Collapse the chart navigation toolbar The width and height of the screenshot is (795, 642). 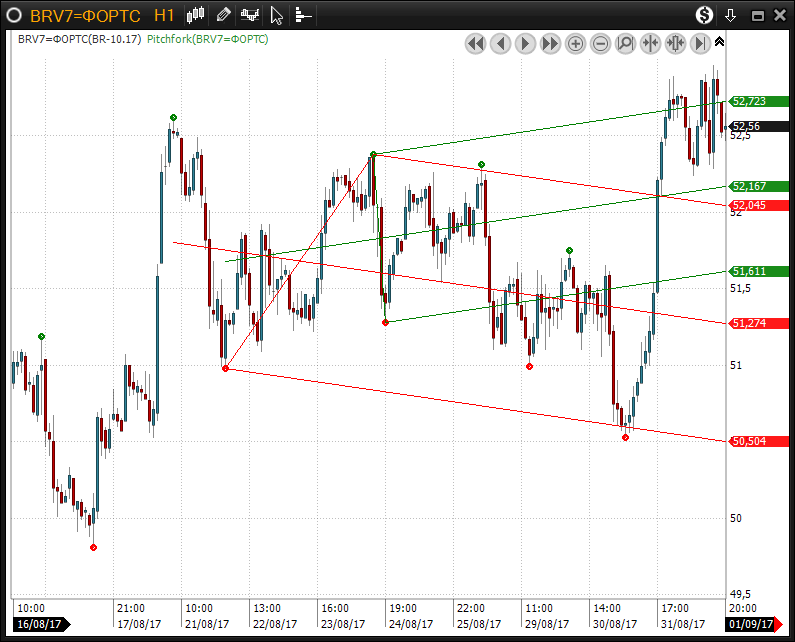[719, 42]
